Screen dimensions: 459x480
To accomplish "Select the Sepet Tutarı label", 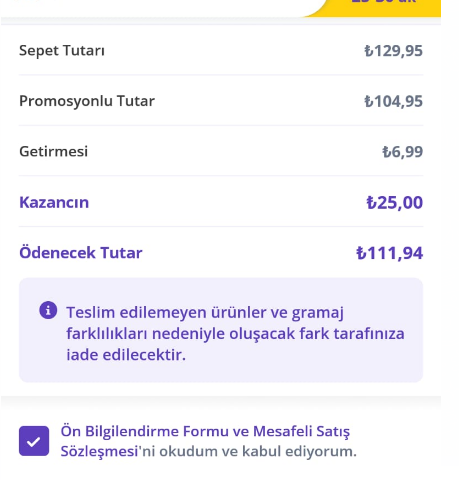I will [62, 51].
